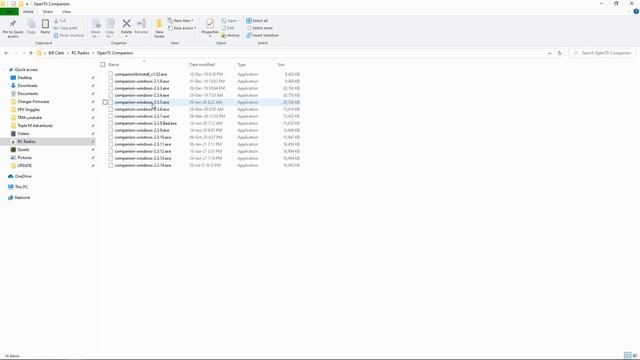Switch to details view status icon
Viewport: 640px width, 360px height.
pos(628,356)
